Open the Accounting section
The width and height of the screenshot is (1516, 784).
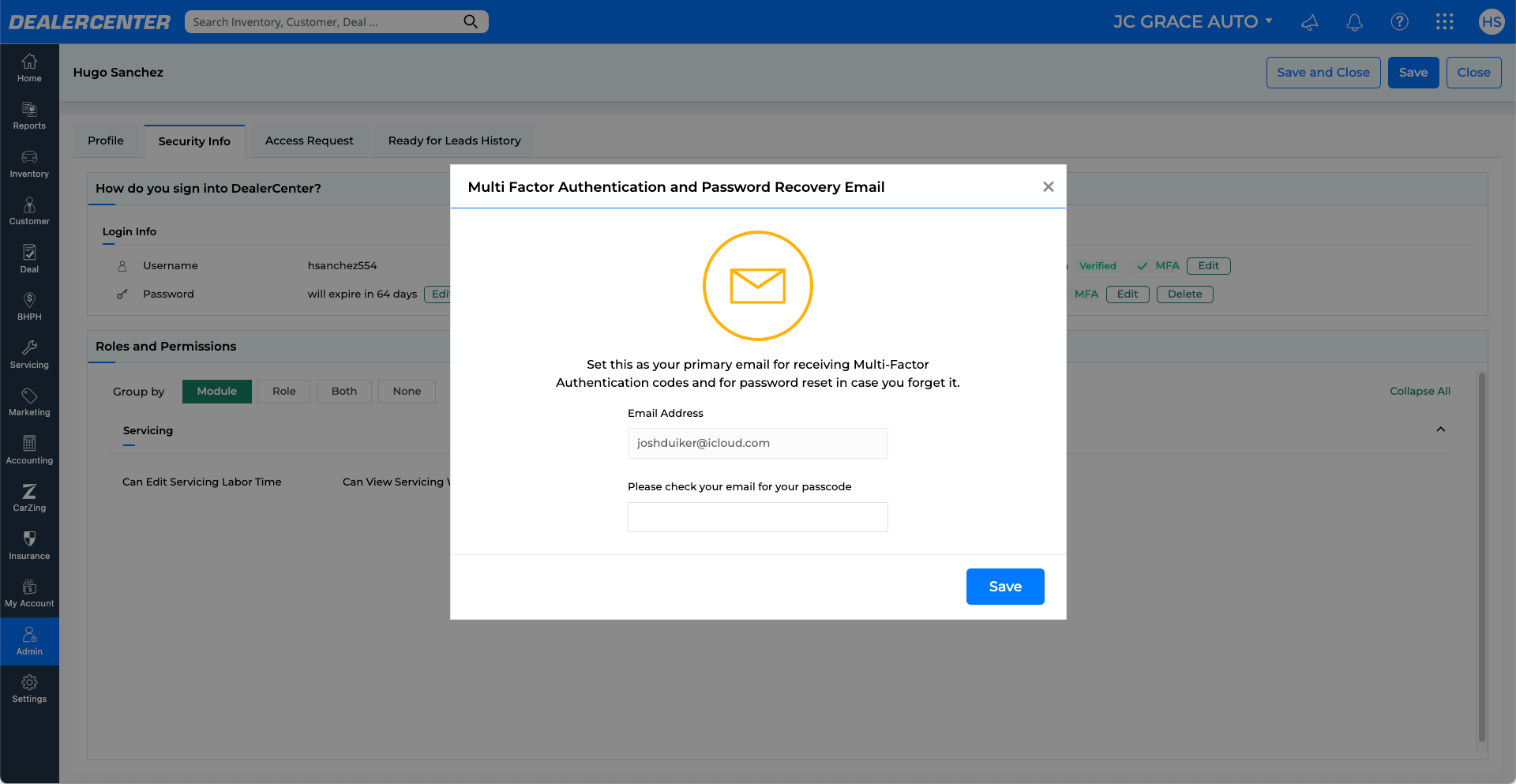click(x=29, y=450)
